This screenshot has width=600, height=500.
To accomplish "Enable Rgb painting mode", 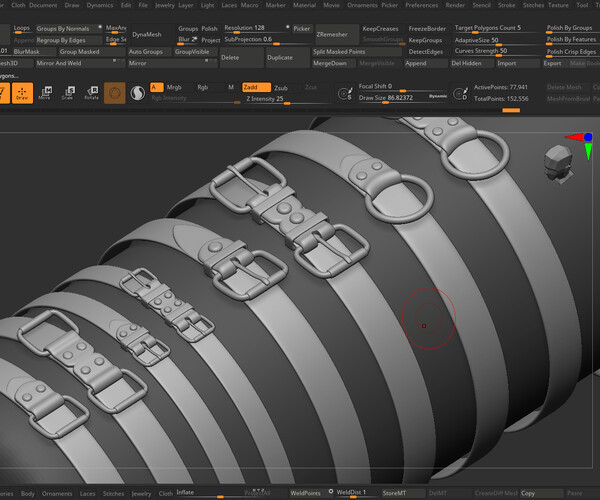I will (203, 88).
